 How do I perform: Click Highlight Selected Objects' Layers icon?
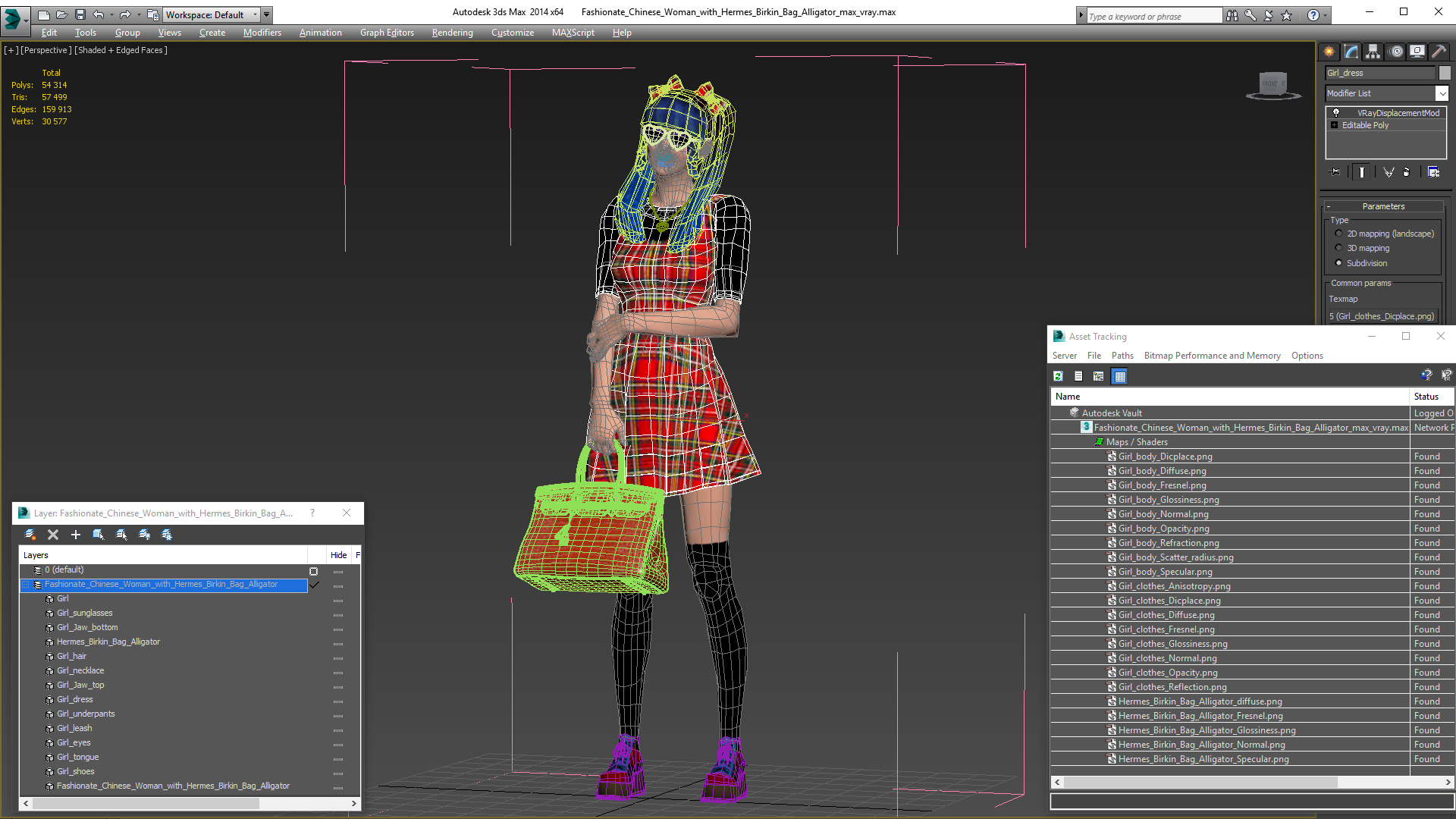point(121,535)
